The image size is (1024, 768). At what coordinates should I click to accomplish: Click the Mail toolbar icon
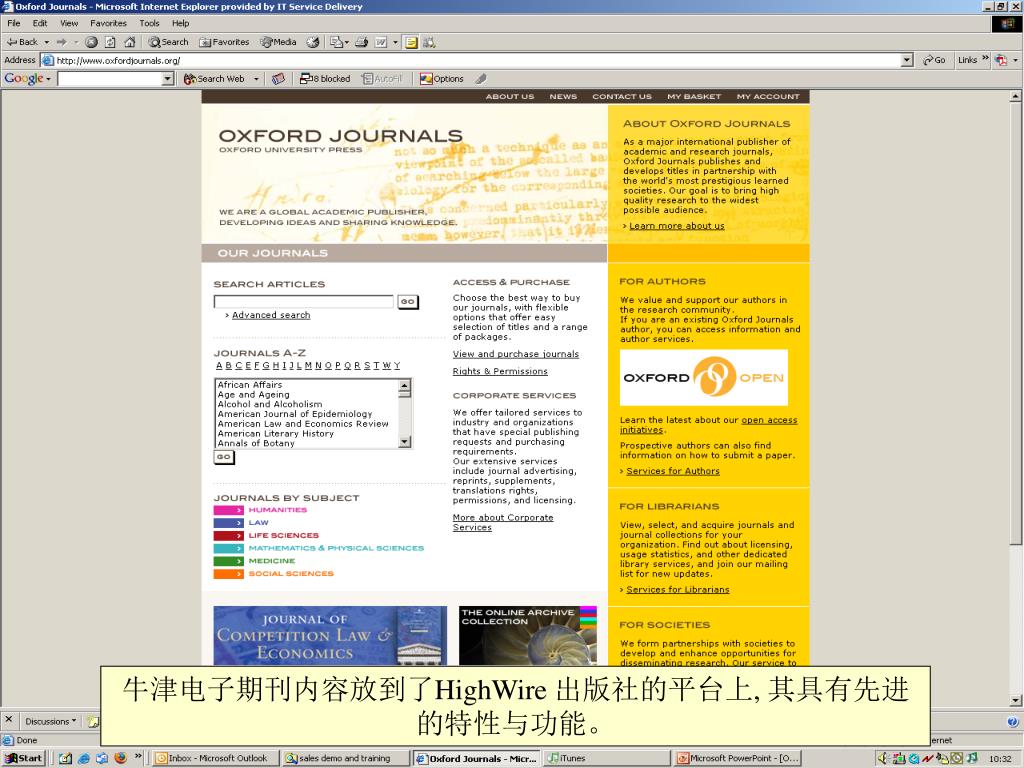336,42
